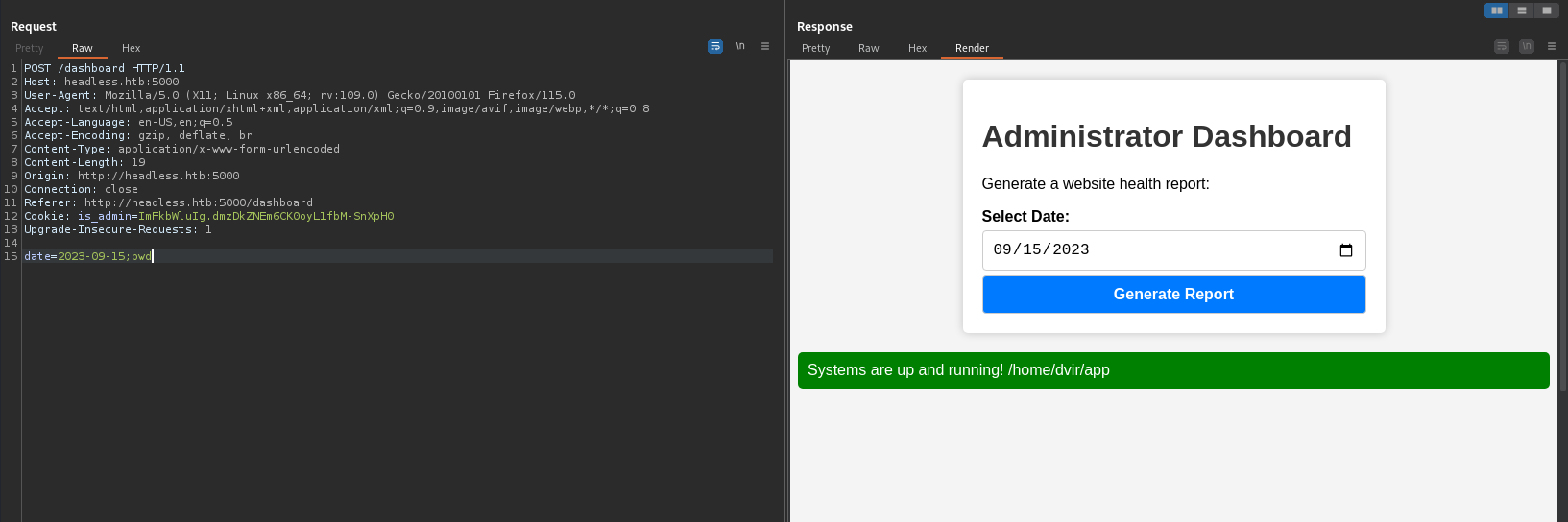The image size is (1568, 522).
Task: Open the Request Hex tab
Action: (132, 48)
